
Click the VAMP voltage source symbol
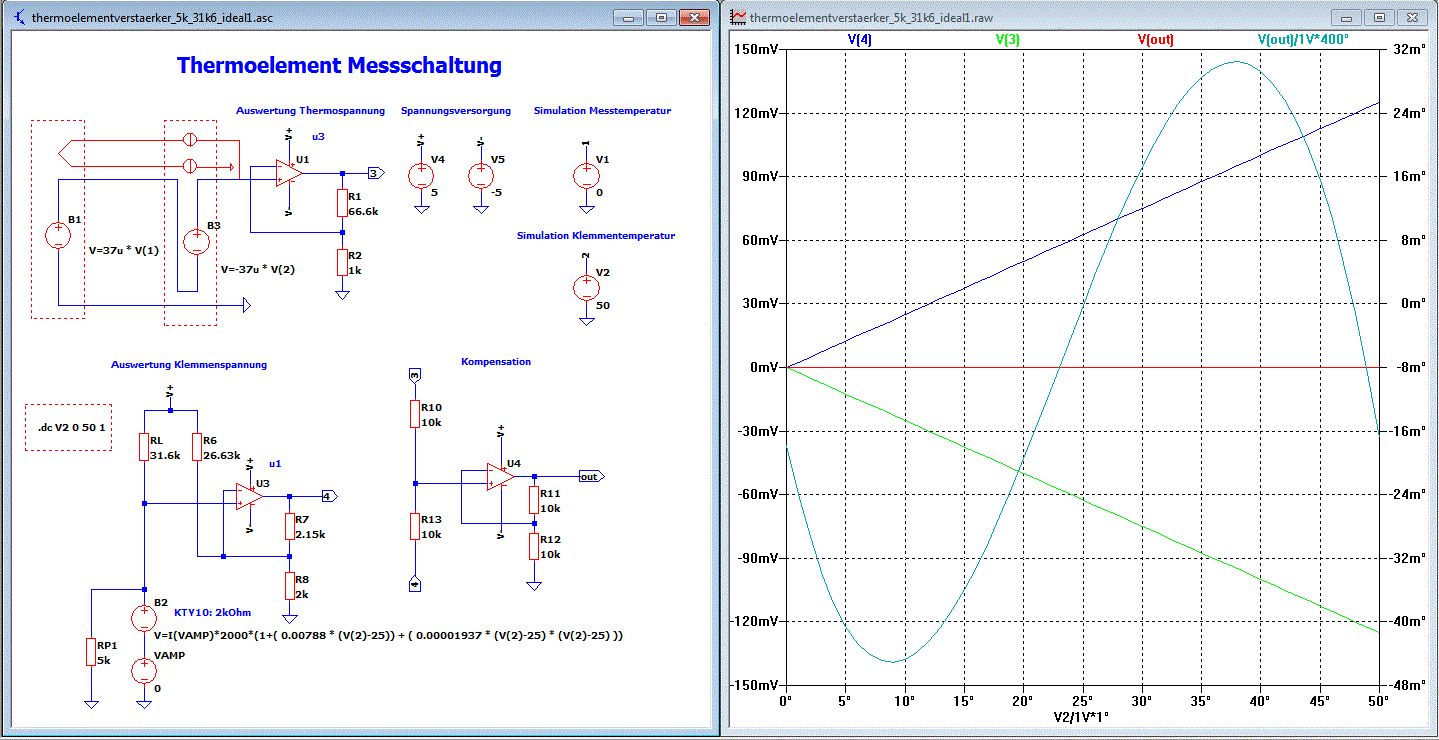[145, 670]
